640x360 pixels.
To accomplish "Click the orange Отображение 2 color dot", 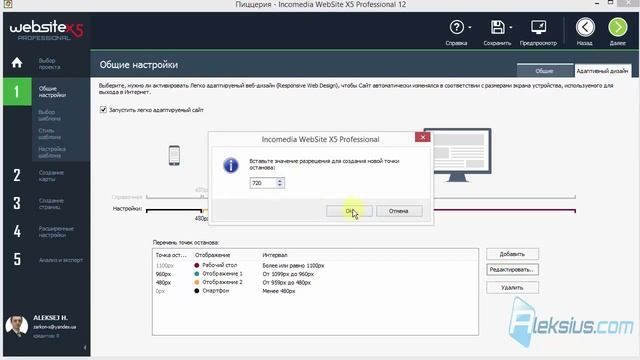I will pos(197,282).
